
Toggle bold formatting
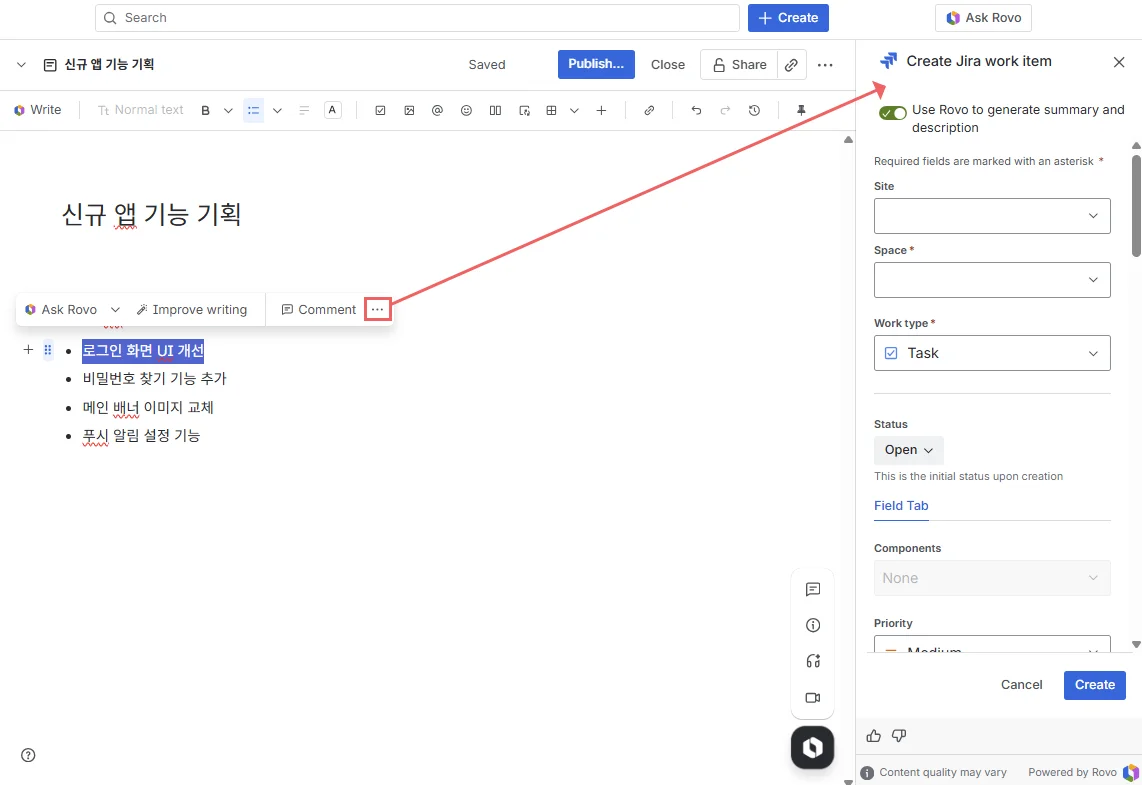206,110
